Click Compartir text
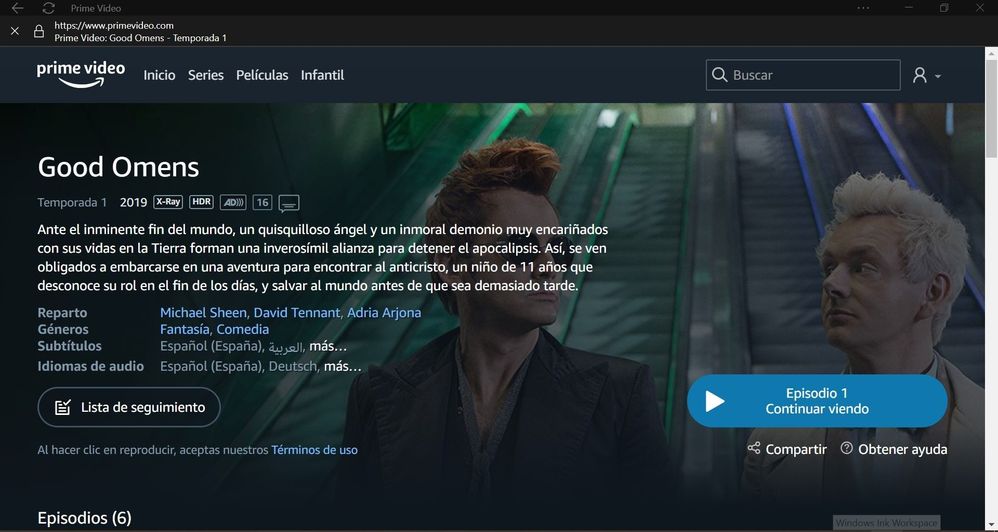Screen dimensions: 998x532 [796, 449]
